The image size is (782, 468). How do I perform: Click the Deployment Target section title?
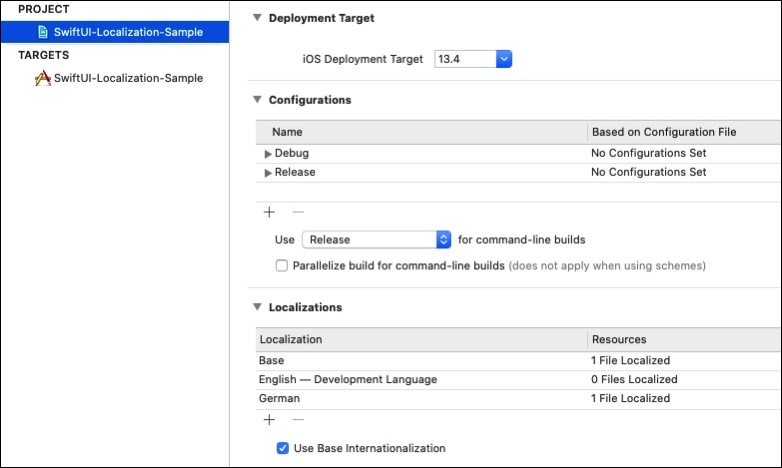[321, 18]
